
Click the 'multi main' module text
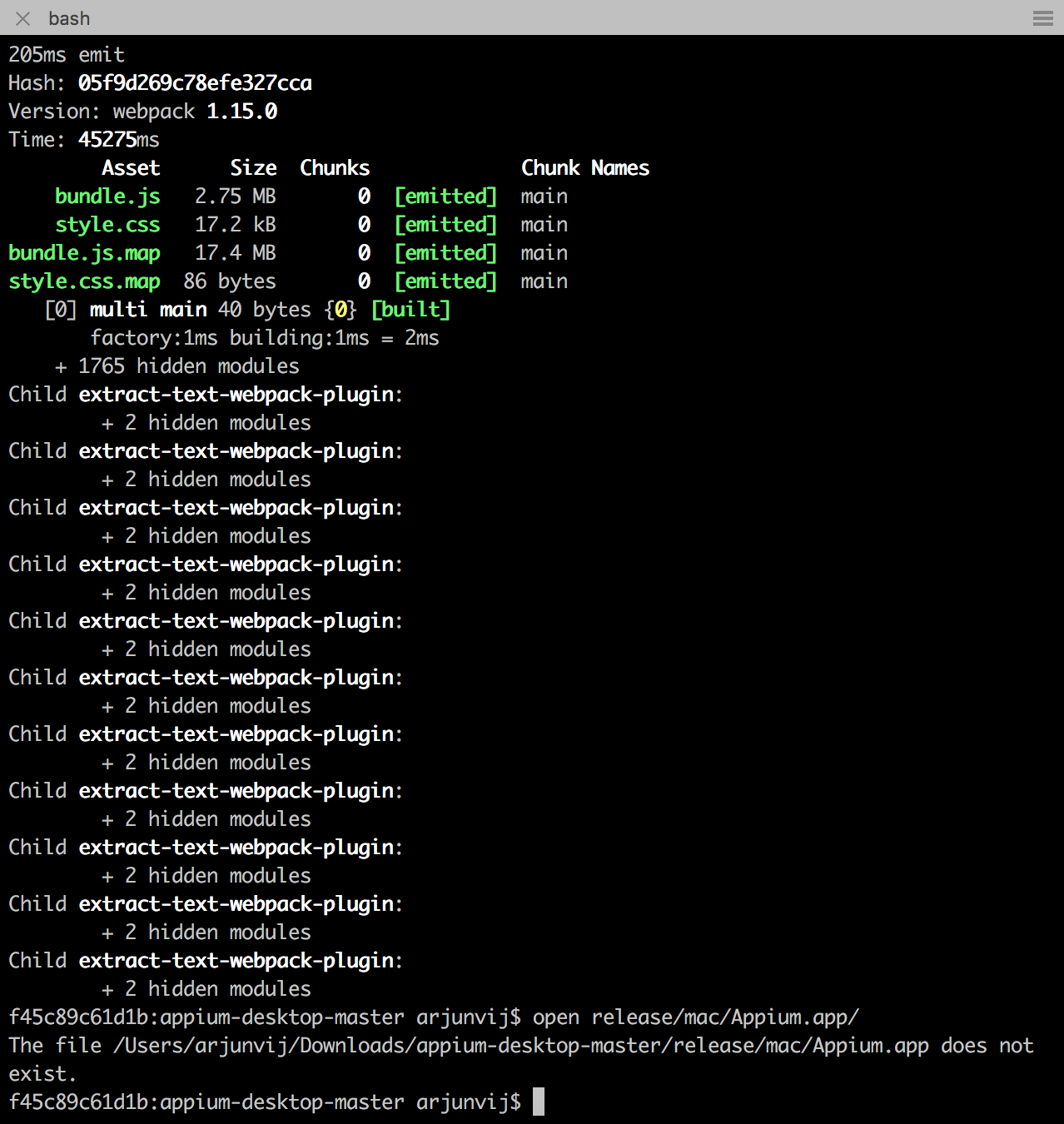coord(148,310)
